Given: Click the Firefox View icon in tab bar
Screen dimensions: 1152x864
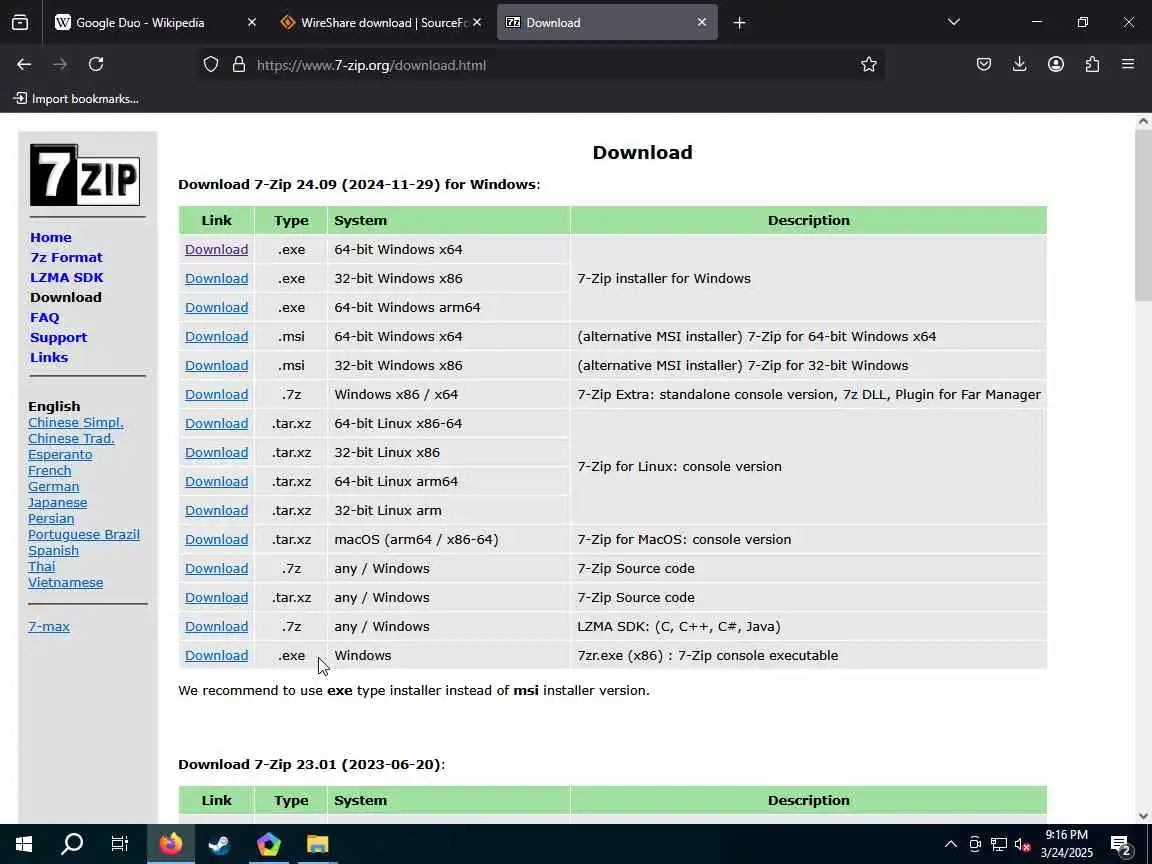Looking at the screenshot, I should click(20, 22).
